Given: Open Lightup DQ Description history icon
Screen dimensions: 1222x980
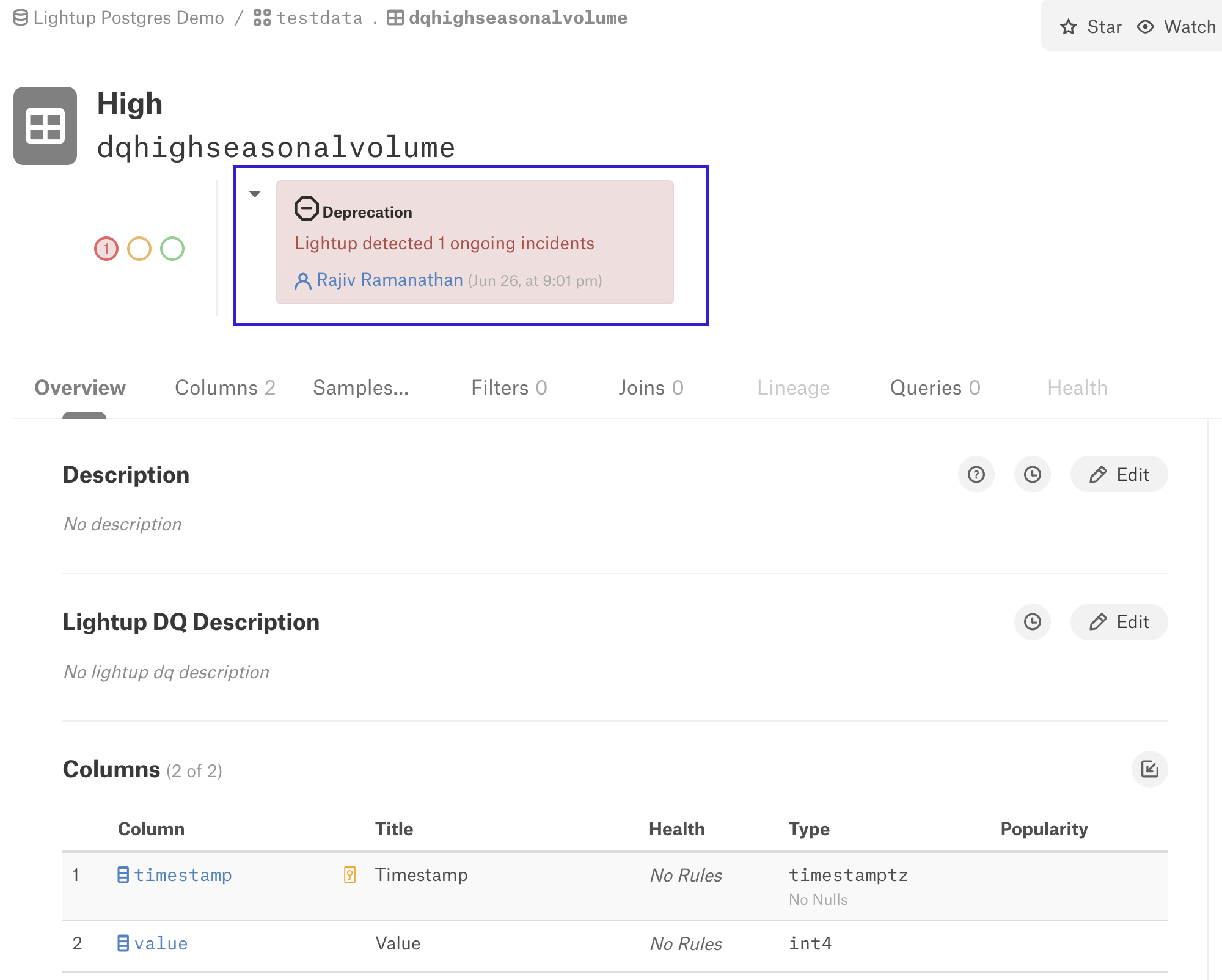Looking at the screenshot, I should (x=1032, y=622).
